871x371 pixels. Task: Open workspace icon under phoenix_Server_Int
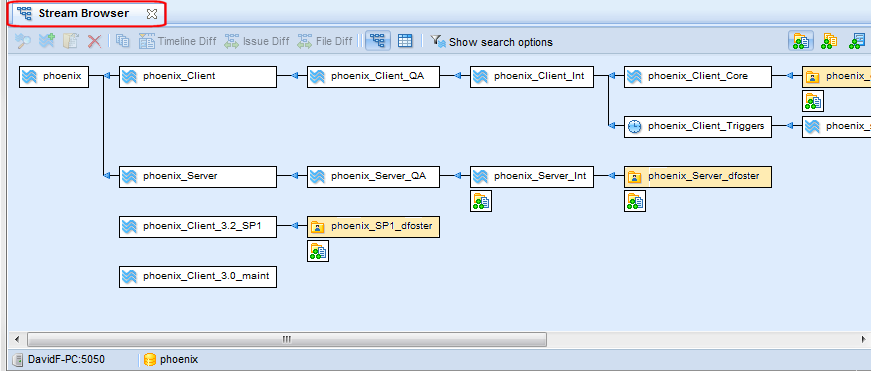[481, 201]
